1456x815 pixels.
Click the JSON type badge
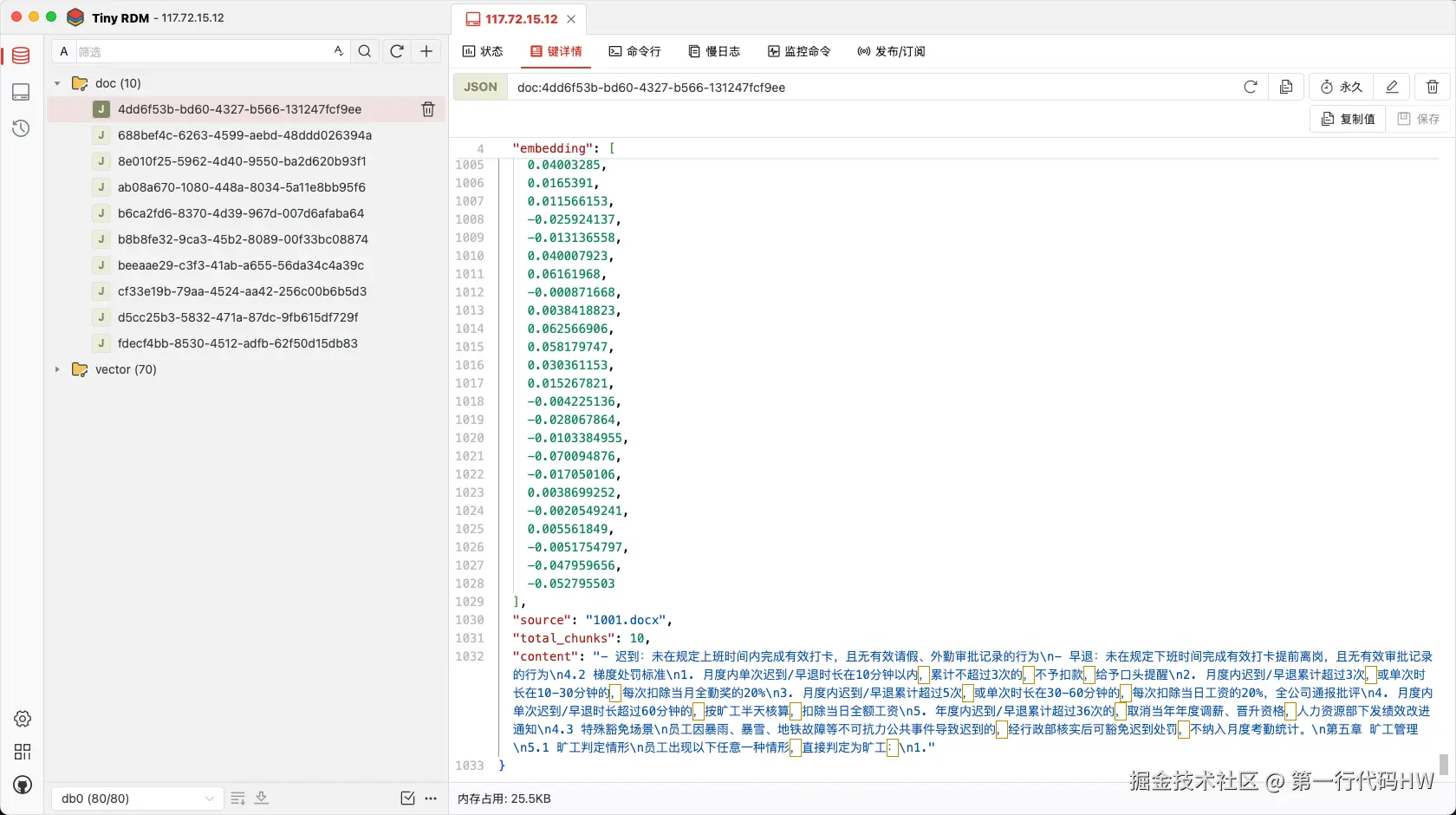(x=480, y=87)
